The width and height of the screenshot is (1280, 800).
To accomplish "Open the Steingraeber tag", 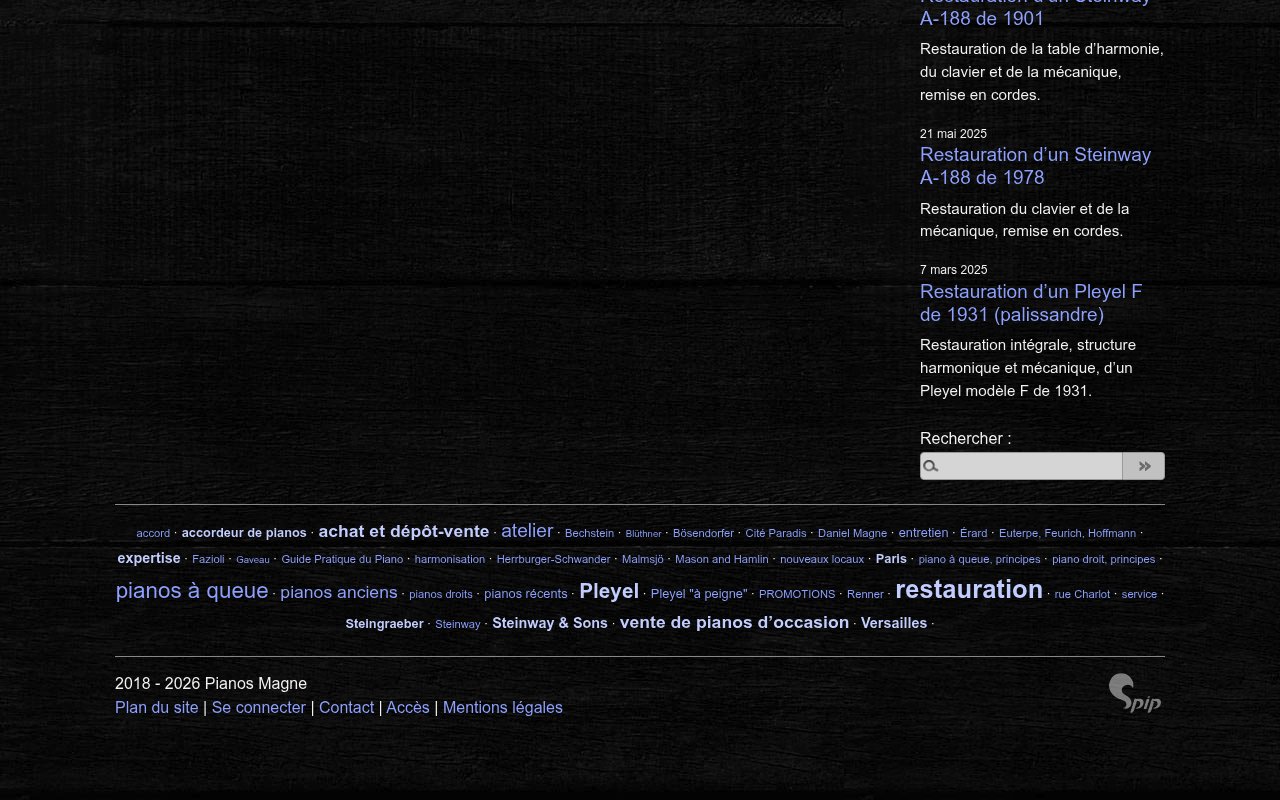I will (x=385, y=624).
